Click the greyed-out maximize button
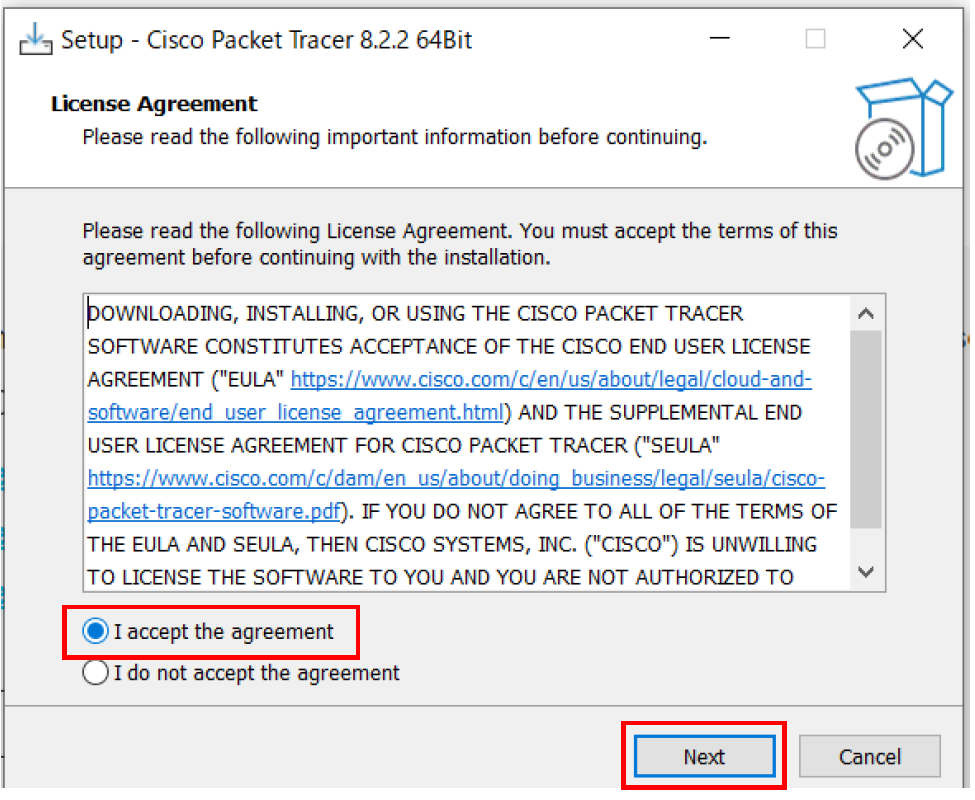The width and height of the screenshot is (975, 800). tap(815, 40)
